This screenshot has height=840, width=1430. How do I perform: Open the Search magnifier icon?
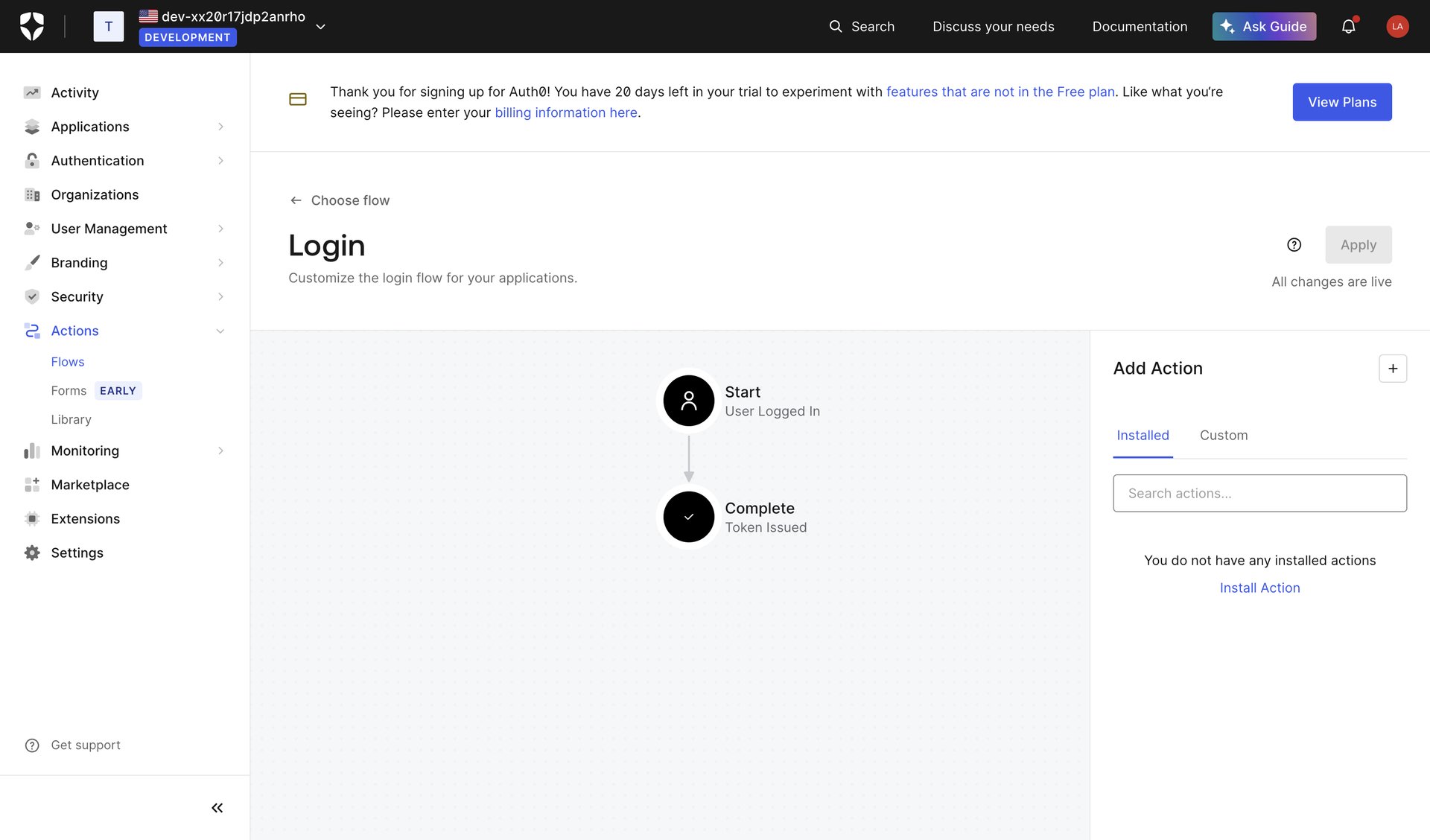(837, 26)
